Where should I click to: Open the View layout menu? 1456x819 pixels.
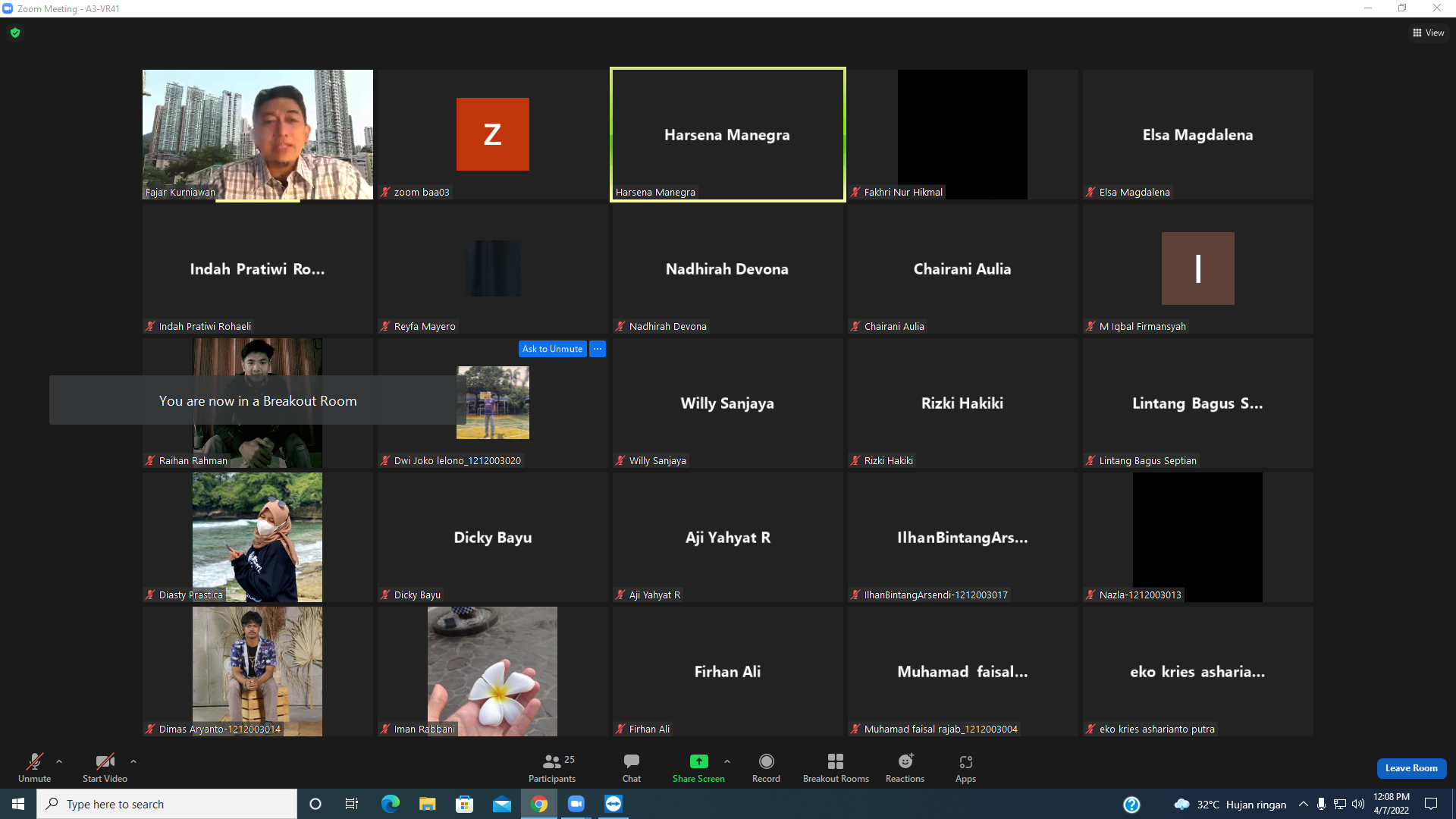tap(1429, 33)
